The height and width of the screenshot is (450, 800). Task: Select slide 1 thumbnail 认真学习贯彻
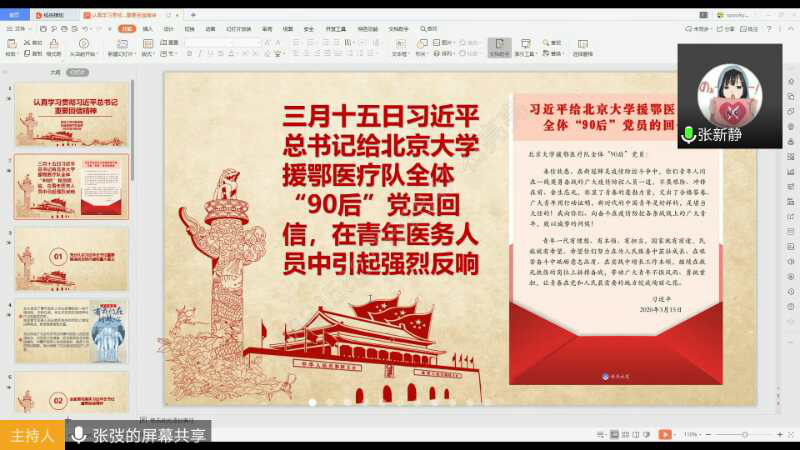pyautogui.click(x=71, y=115)
